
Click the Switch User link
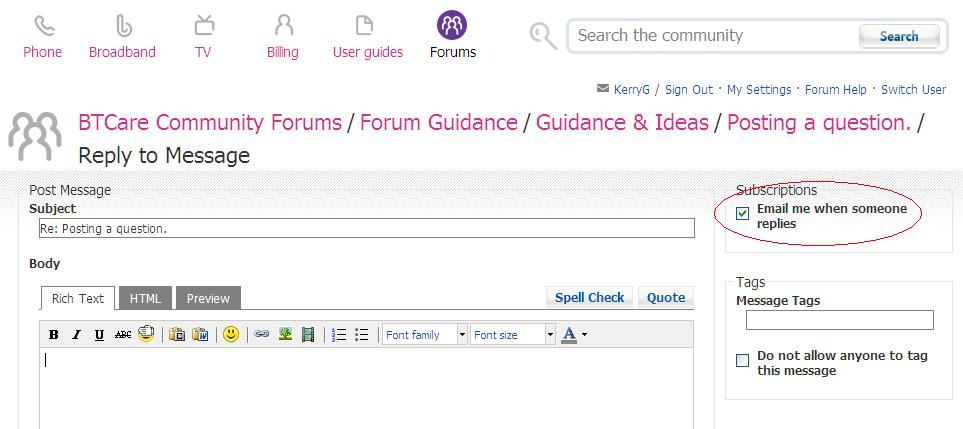point(913,90)
